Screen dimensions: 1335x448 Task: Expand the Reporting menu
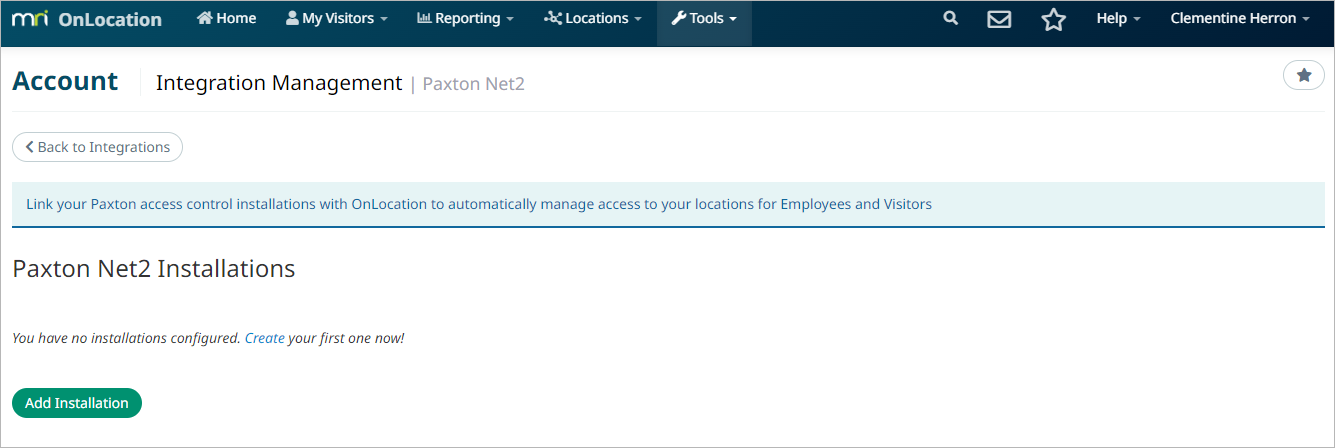(466, 18)
